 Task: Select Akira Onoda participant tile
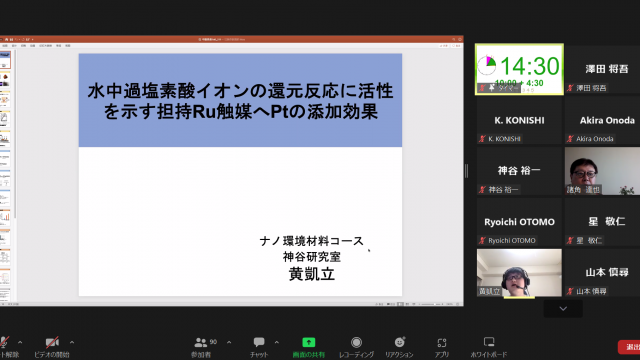[x=602, y=120]
